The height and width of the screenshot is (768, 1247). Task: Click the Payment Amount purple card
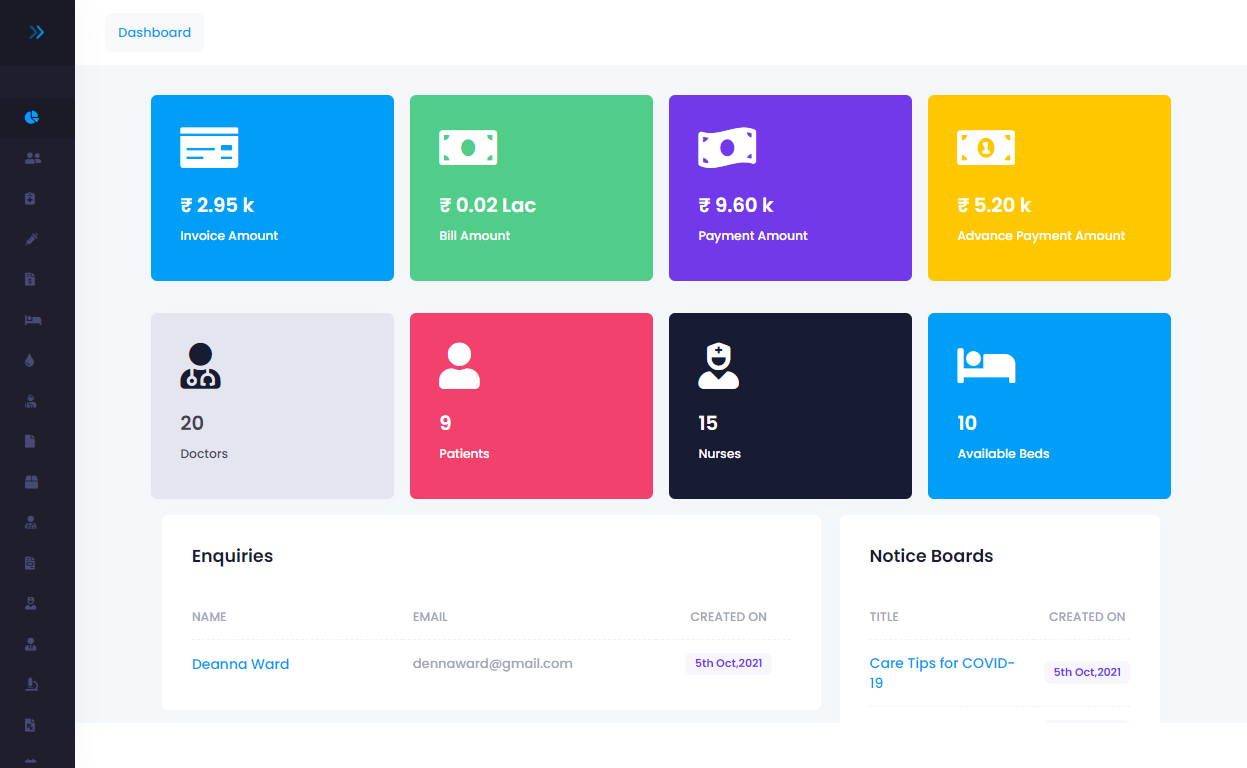[790, 188]
